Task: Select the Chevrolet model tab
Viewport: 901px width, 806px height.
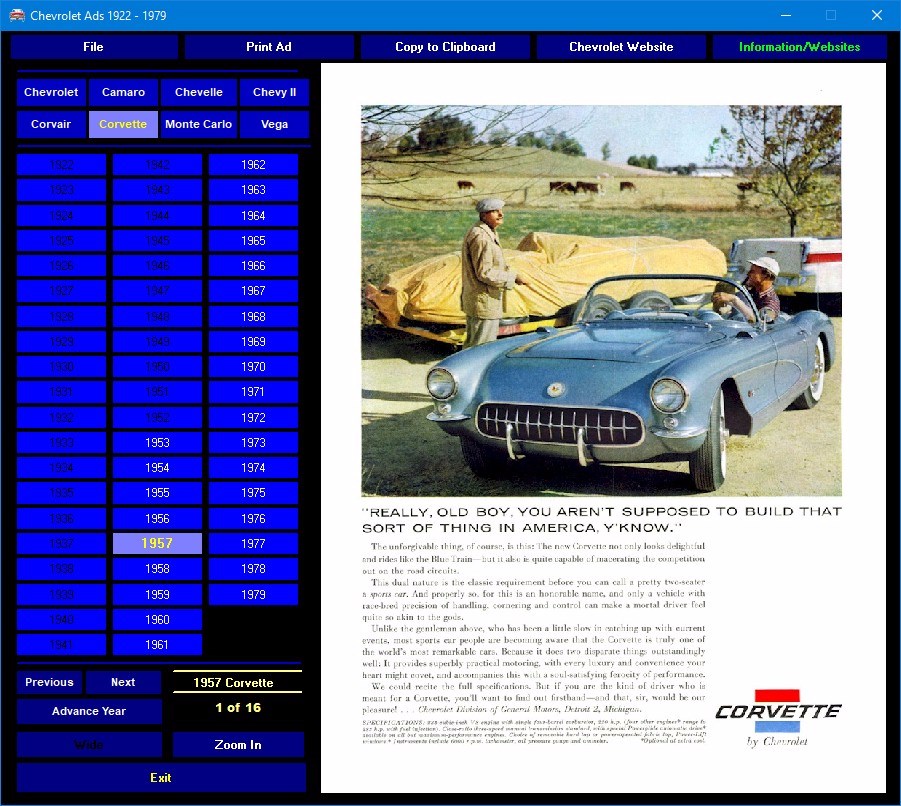Action: pyautogui.click(x=51, y=92)
